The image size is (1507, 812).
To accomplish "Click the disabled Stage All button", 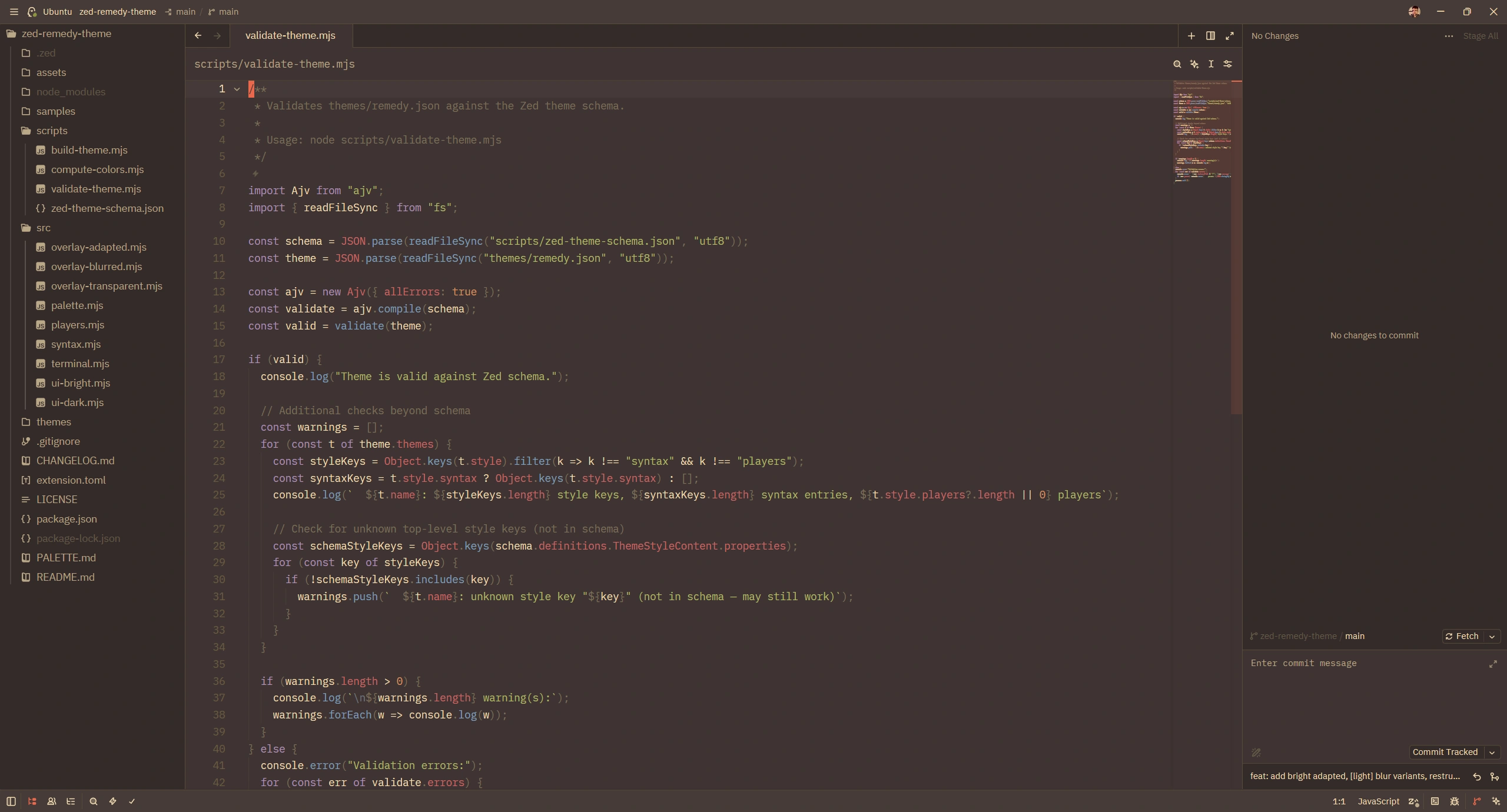I will 1480,36.
